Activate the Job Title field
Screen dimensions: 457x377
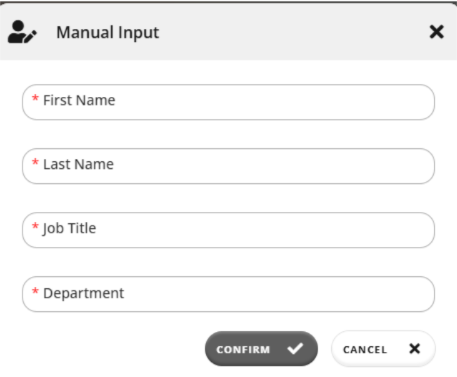click(x=228, y=230)
